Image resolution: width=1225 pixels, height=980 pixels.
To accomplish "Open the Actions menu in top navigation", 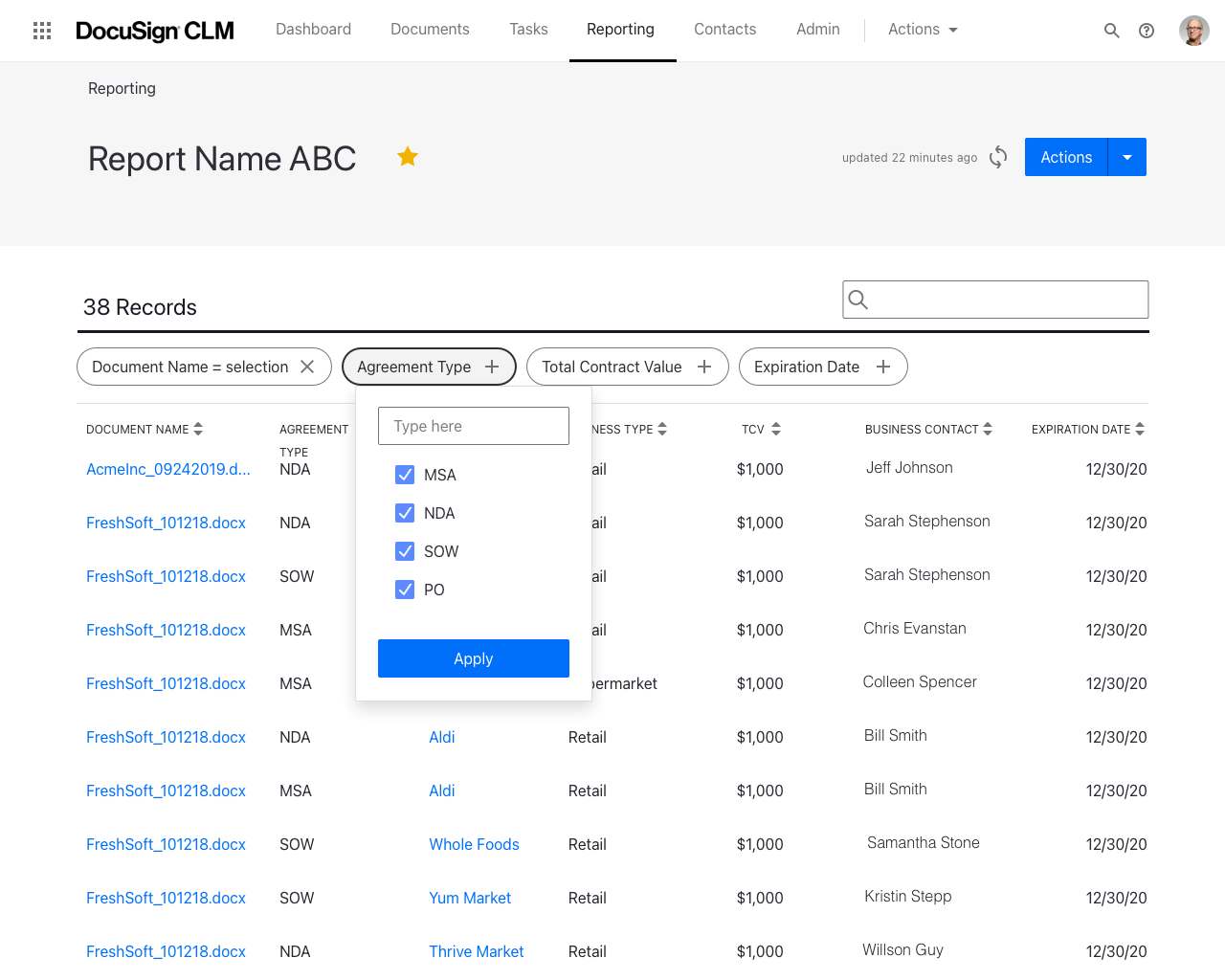I will (923, 30).
